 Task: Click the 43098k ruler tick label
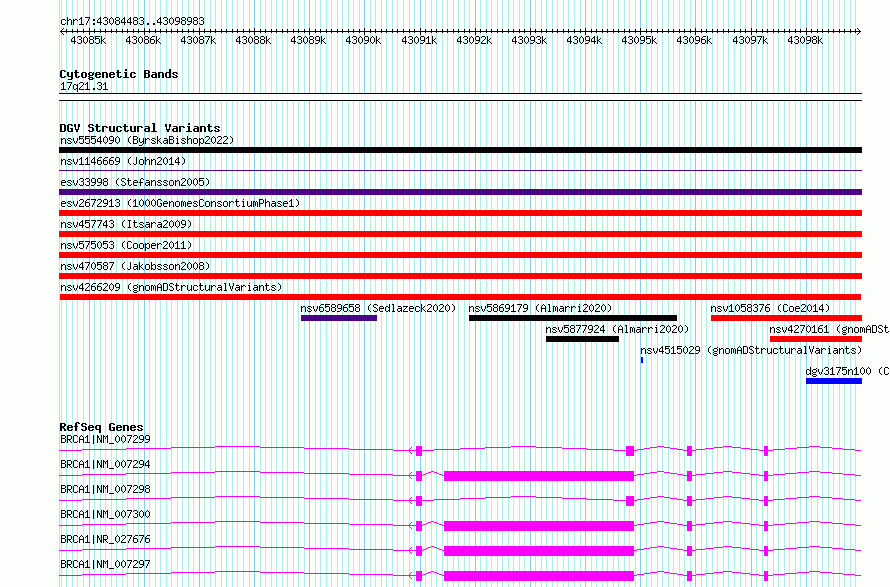805,40
